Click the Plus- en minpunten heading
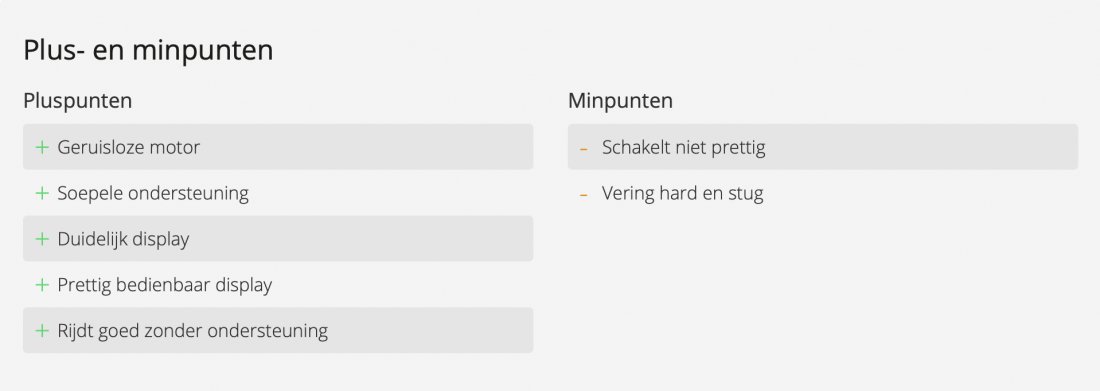Screen dimensions: 1100x391 coord(148,51)
